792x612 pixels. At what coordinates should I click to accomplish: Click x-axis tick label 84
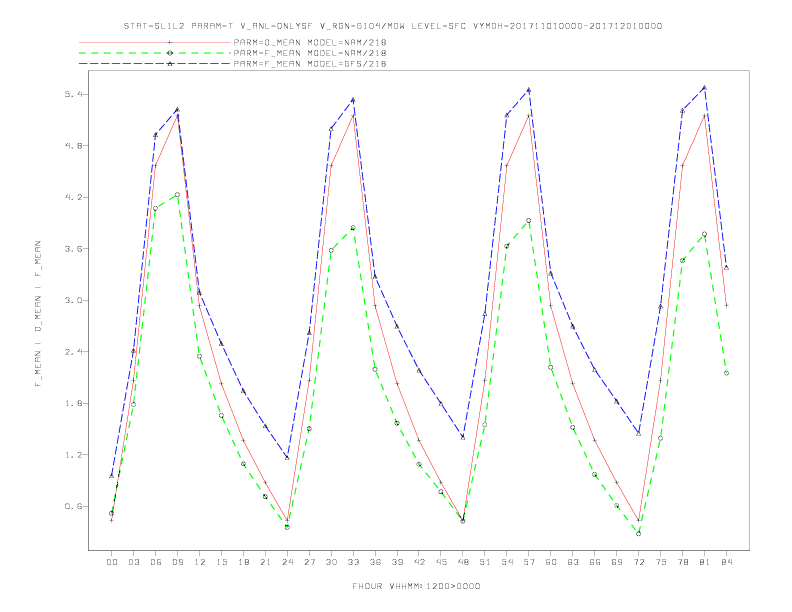pyautogui.click(x=727, y=562)
